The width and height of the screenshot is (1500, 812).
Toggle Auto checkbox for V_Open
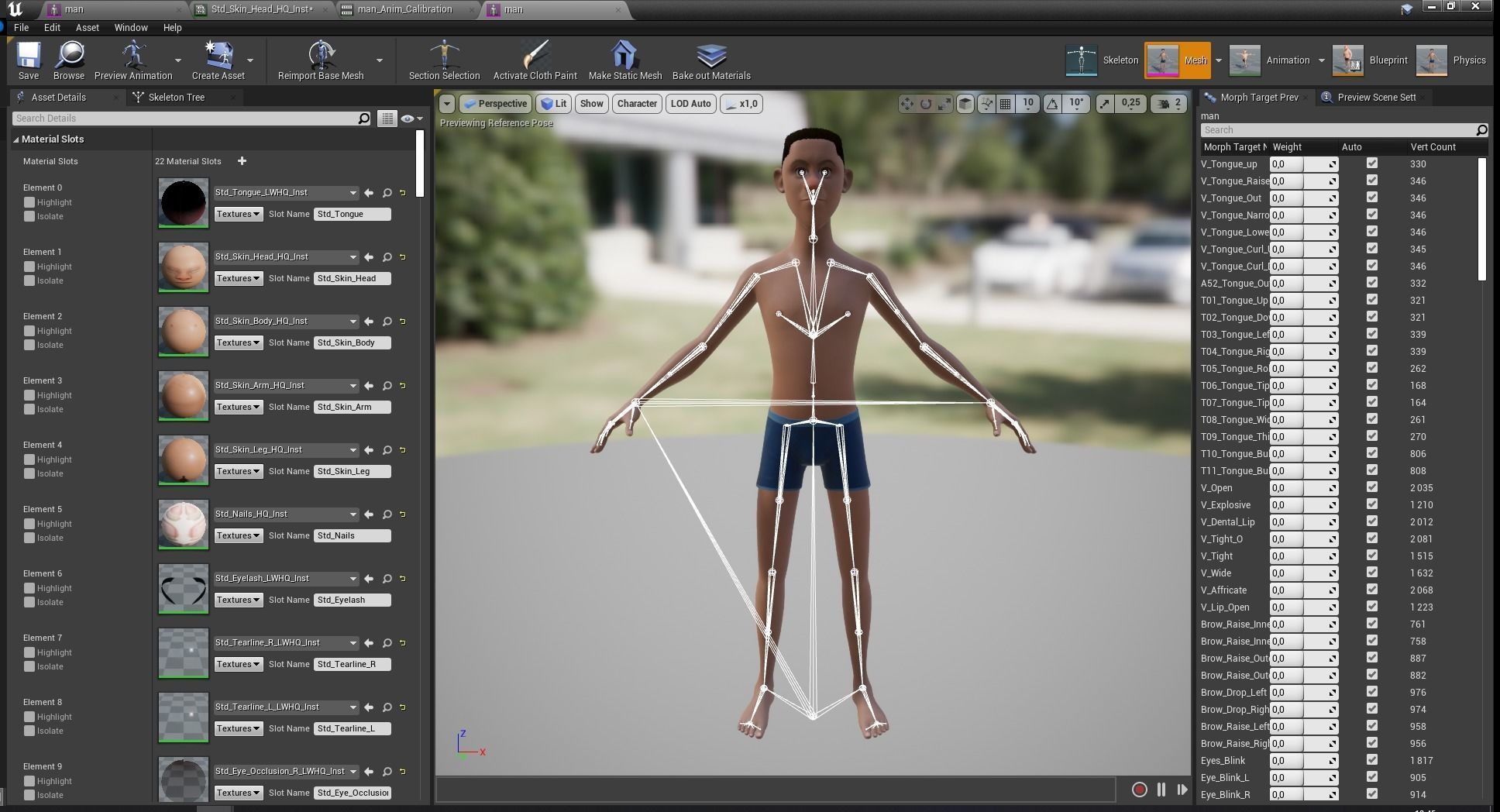1372,487
